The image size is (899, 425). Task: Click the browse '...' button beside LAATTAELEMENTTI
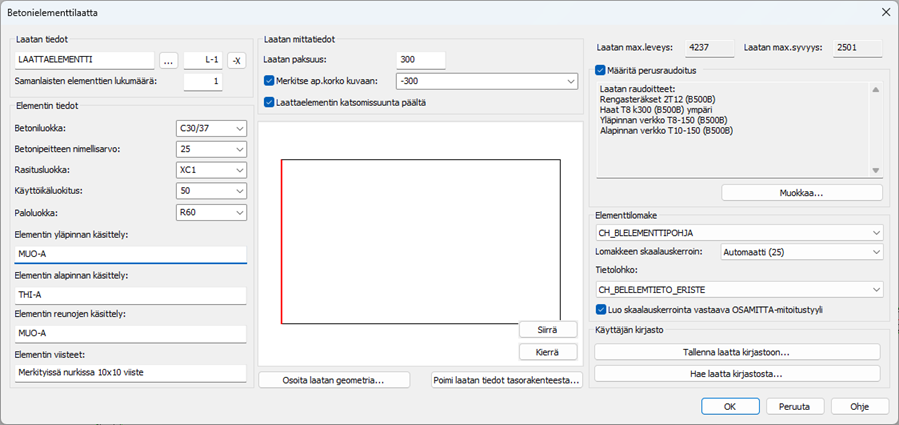pos(168,60)
